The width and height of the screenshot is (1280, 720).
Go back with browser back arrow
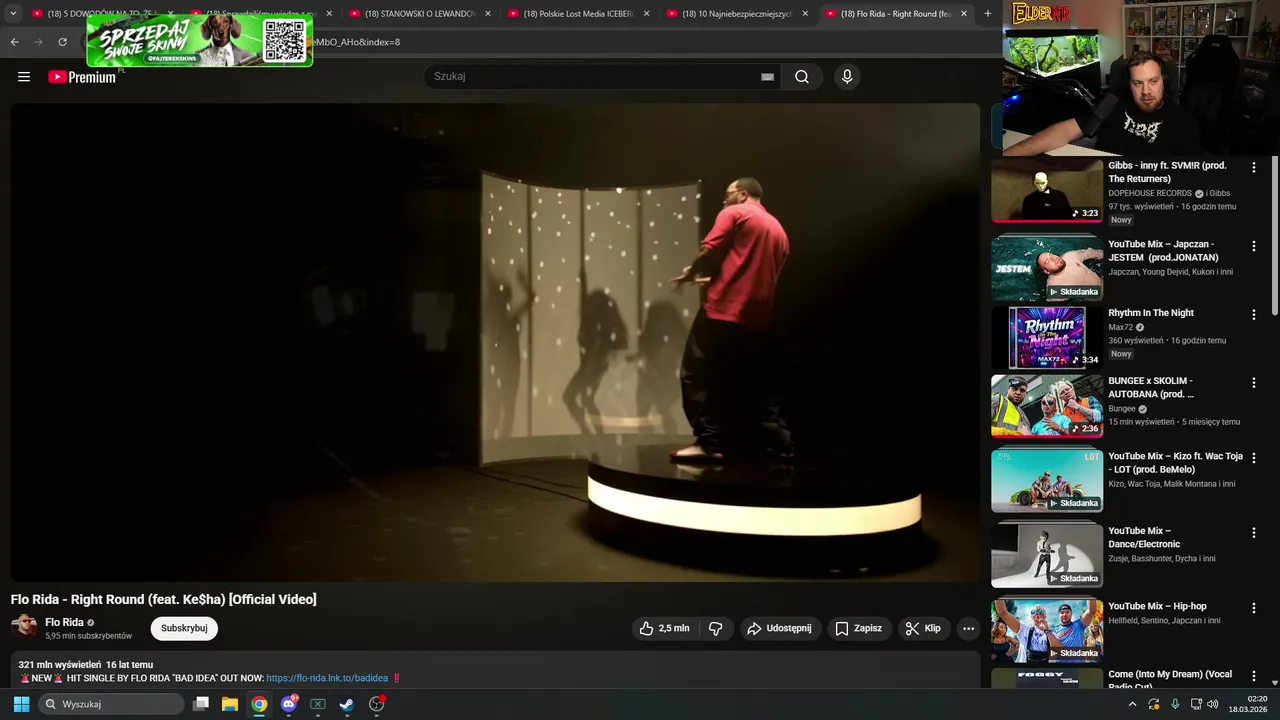tap(14, 42)
